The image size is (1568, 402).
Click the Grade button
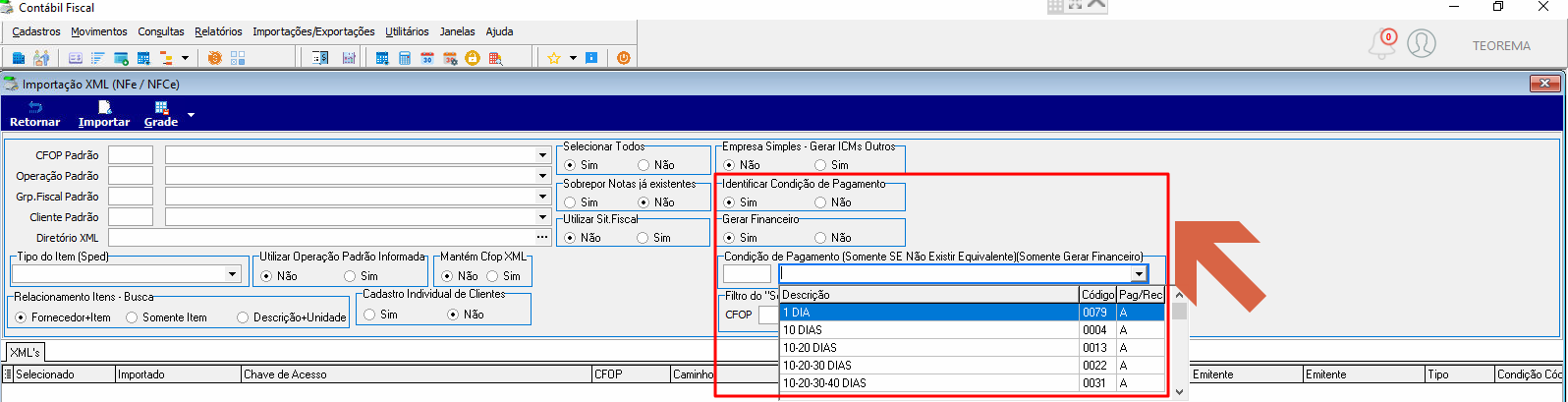161,114
